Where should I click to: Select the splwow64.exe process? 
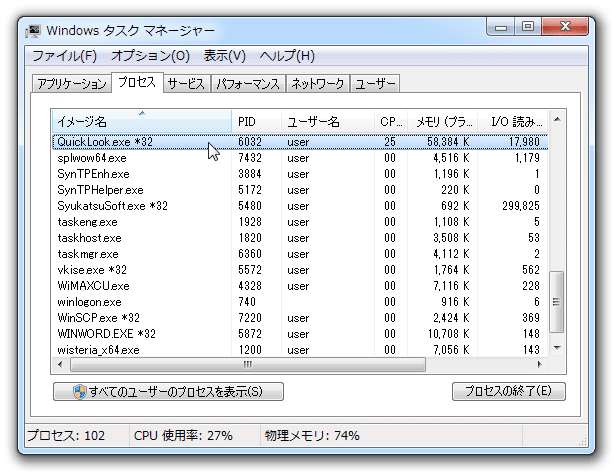point(300,158)
